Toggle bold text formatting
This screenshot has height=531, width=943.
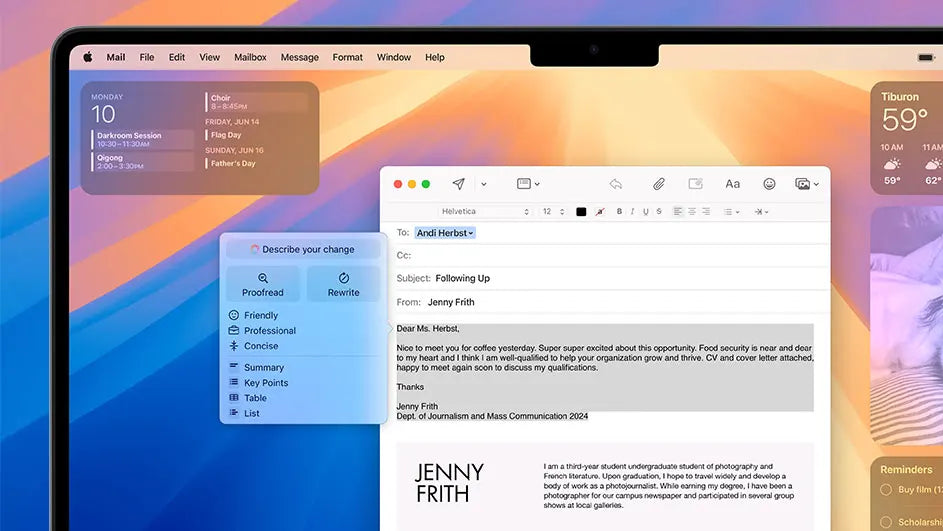point(619,212)
